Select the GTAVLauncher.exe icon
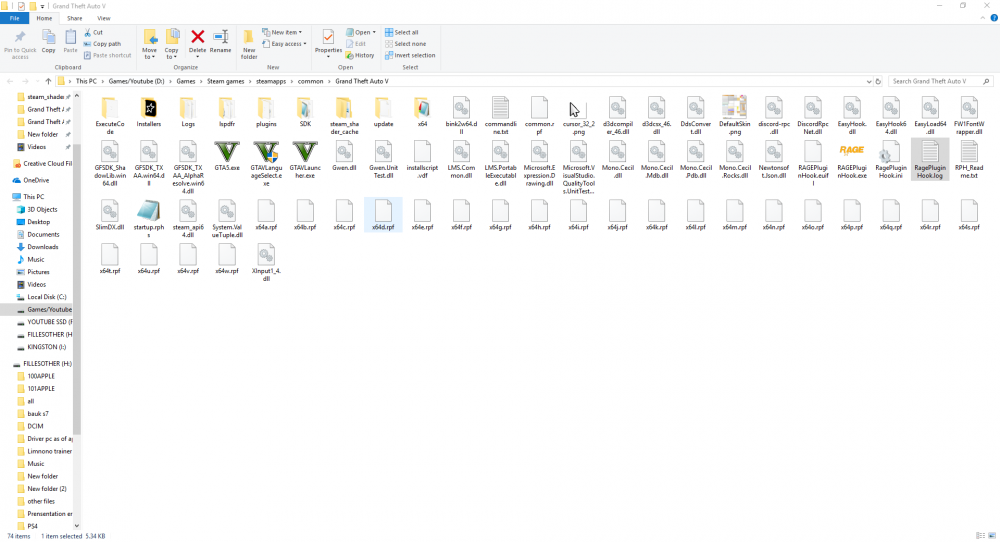This screenshot has height=542, width=1000. pyautogui.click(x=304, y=152)
